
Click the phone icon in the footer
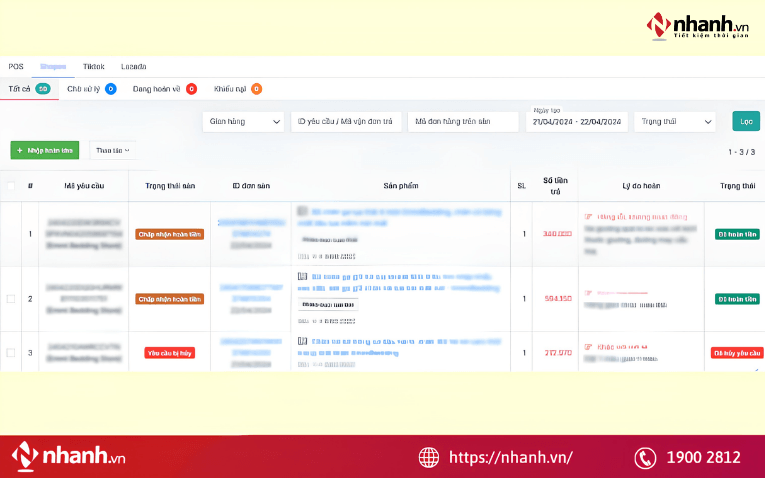(645, 458)
